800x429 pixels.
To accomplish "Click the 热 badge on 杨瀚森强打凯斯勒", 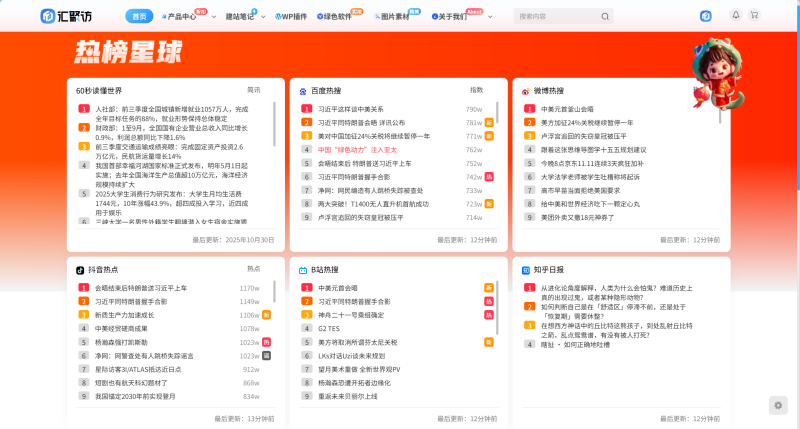I will coord(266,342).
